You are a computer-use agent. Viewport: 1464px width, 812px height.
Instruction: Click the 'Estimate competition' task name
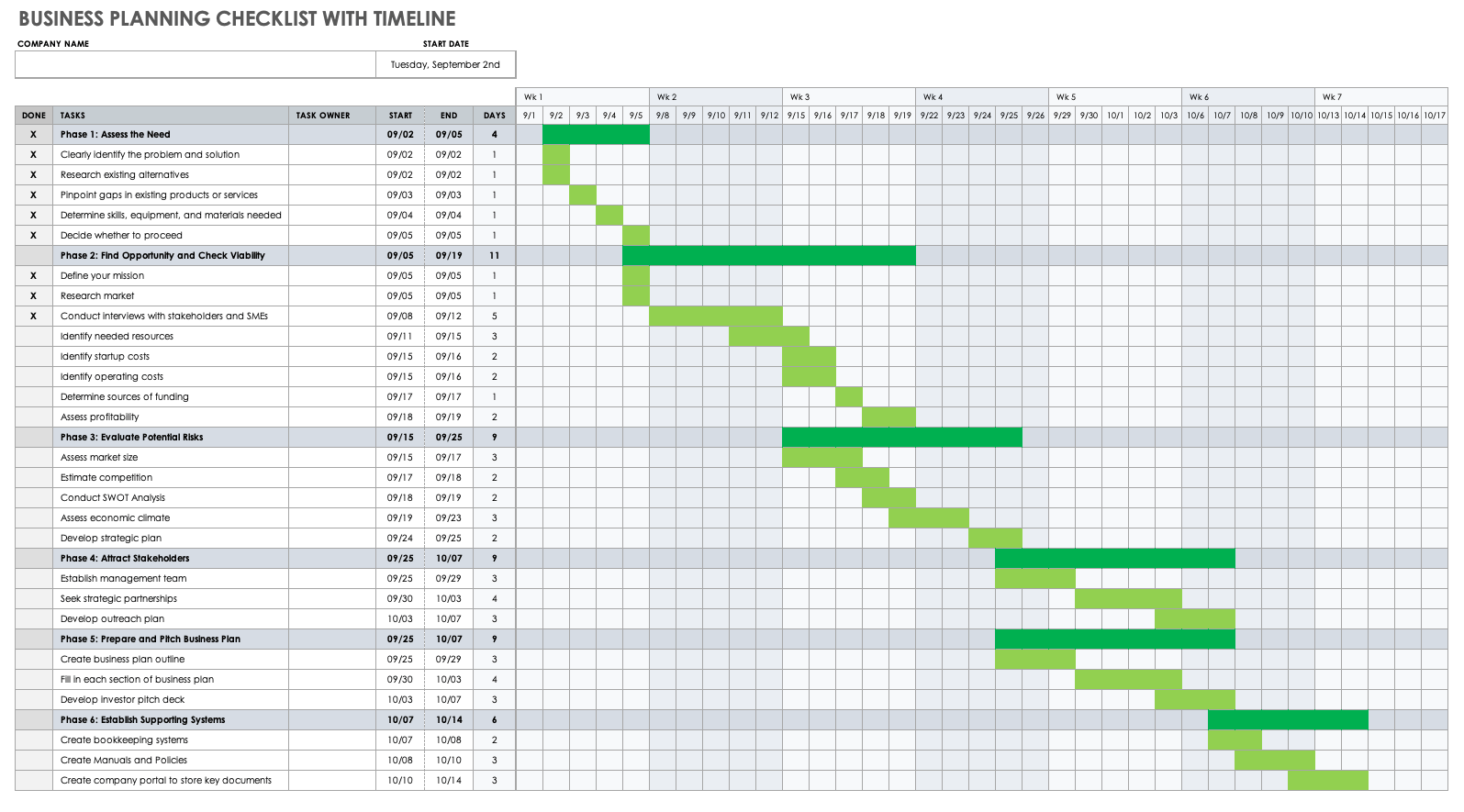[x=106, y=478]
